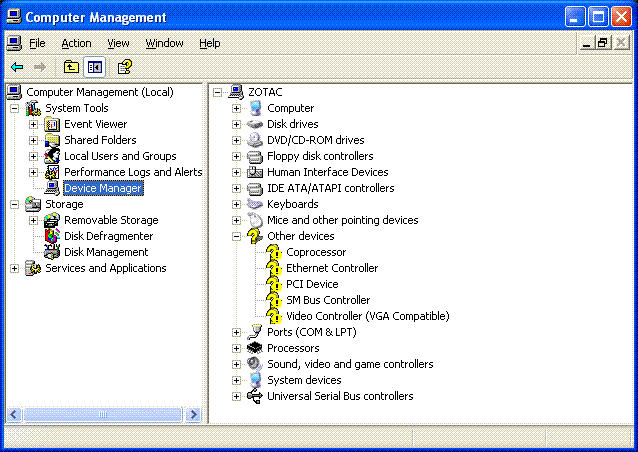Click the Event Viewer icon
This screenshot has width=638, height=452.
[52, 124]
